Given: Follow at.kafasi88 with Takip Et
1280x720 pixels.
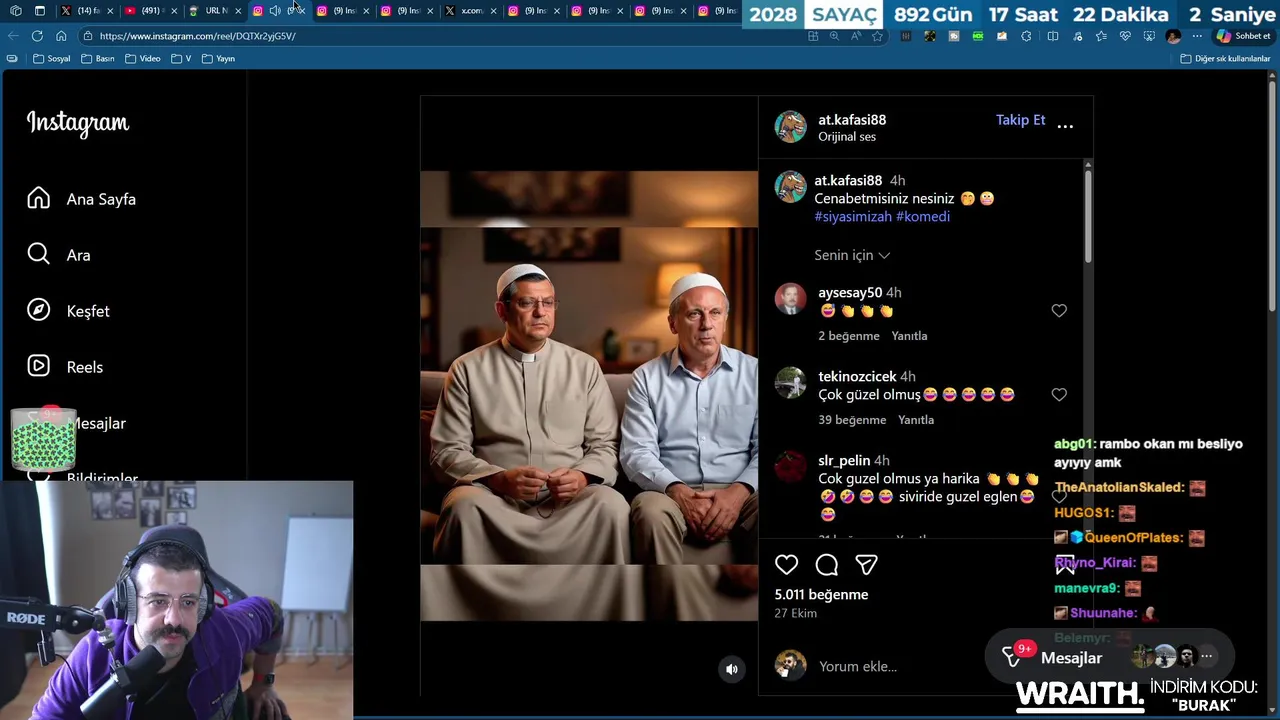Looking at the screenshot, I should (1020, 120).
